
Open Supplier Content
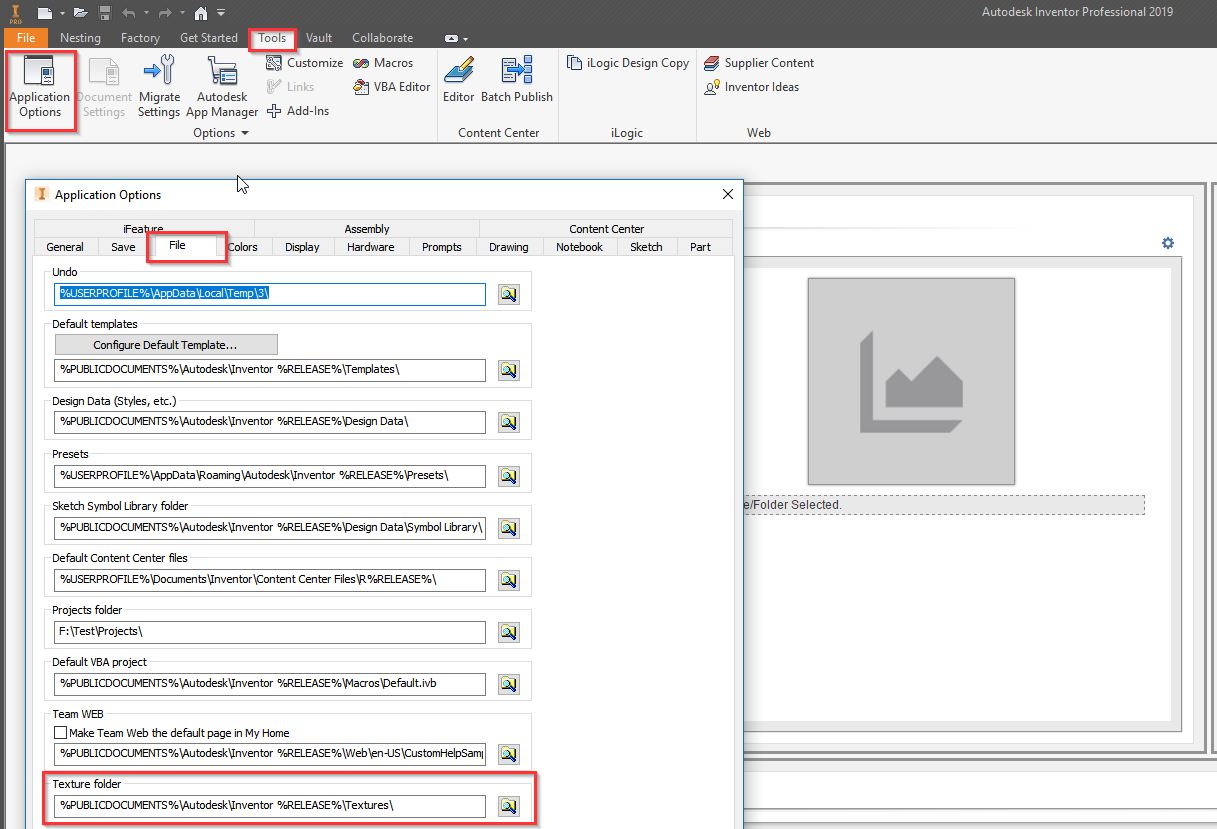tap(759, 63)
